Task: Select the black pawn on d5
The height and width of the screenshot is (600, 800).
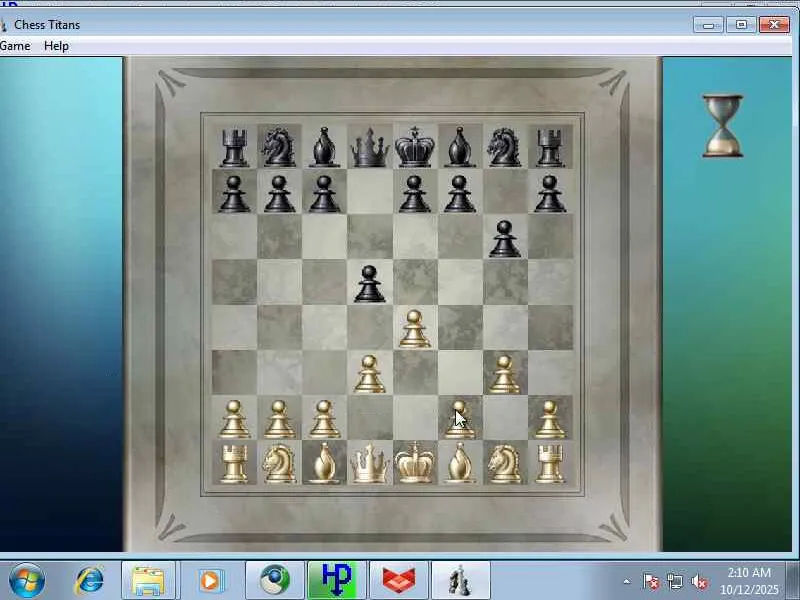Action: (x=369, y=284)
